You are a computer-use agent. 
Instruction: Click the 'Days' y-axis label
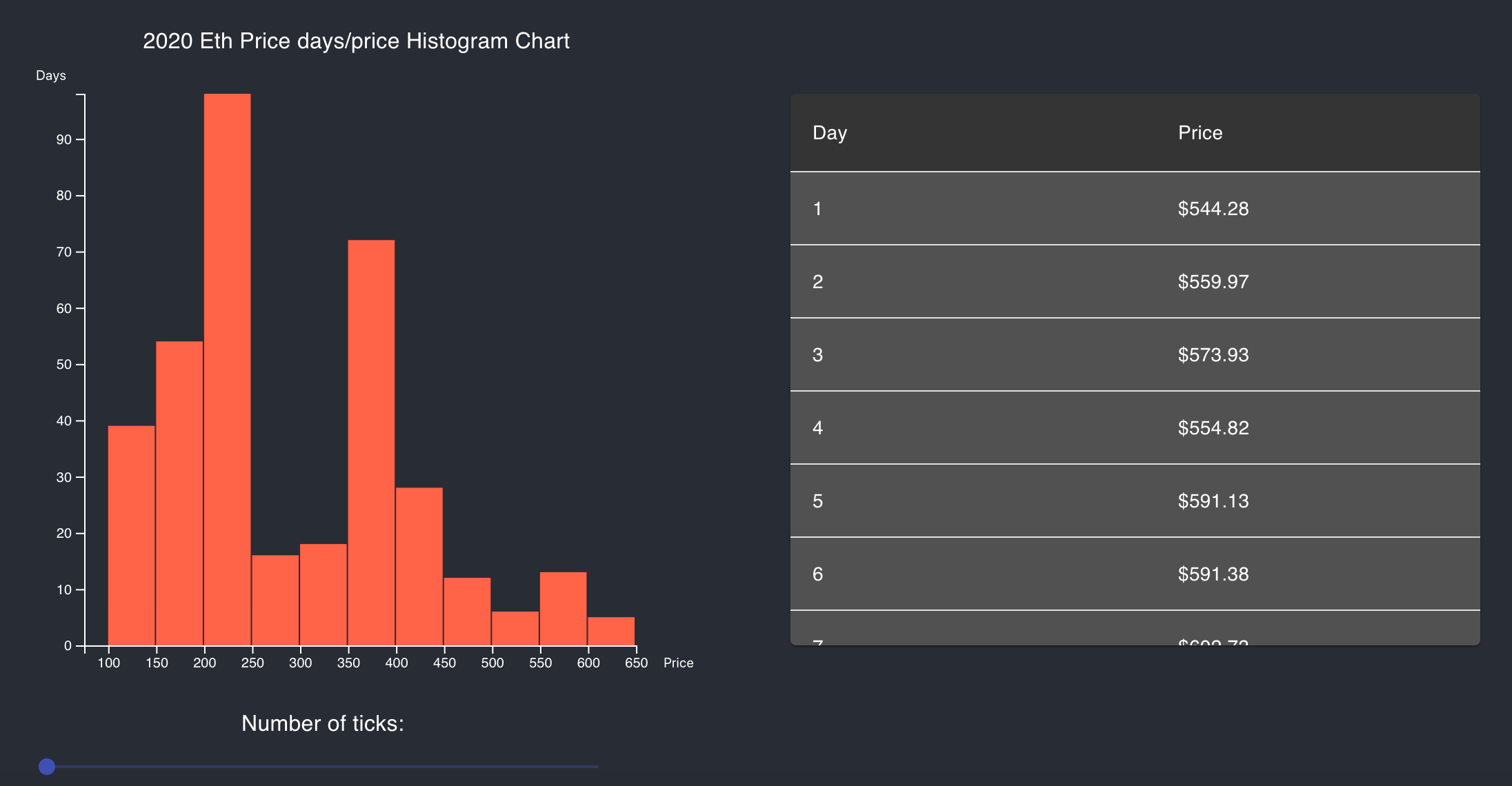(x=51, y=75)
